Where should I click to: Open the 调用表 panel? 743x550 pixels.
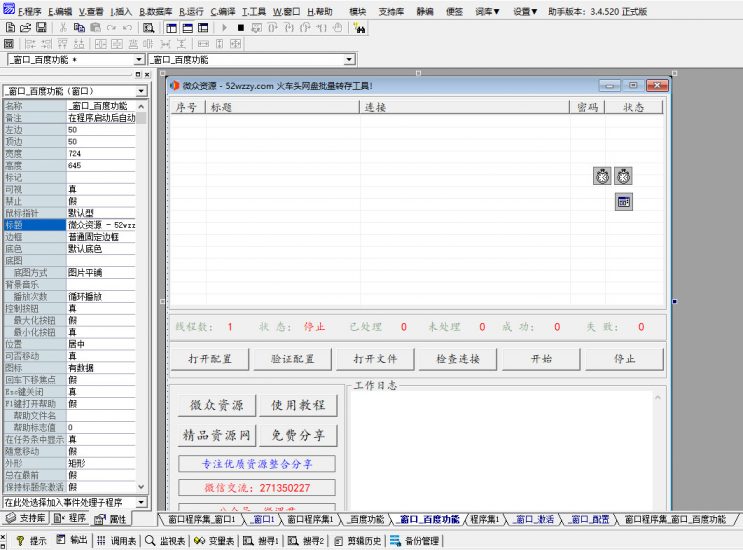[x=117, y=541]
